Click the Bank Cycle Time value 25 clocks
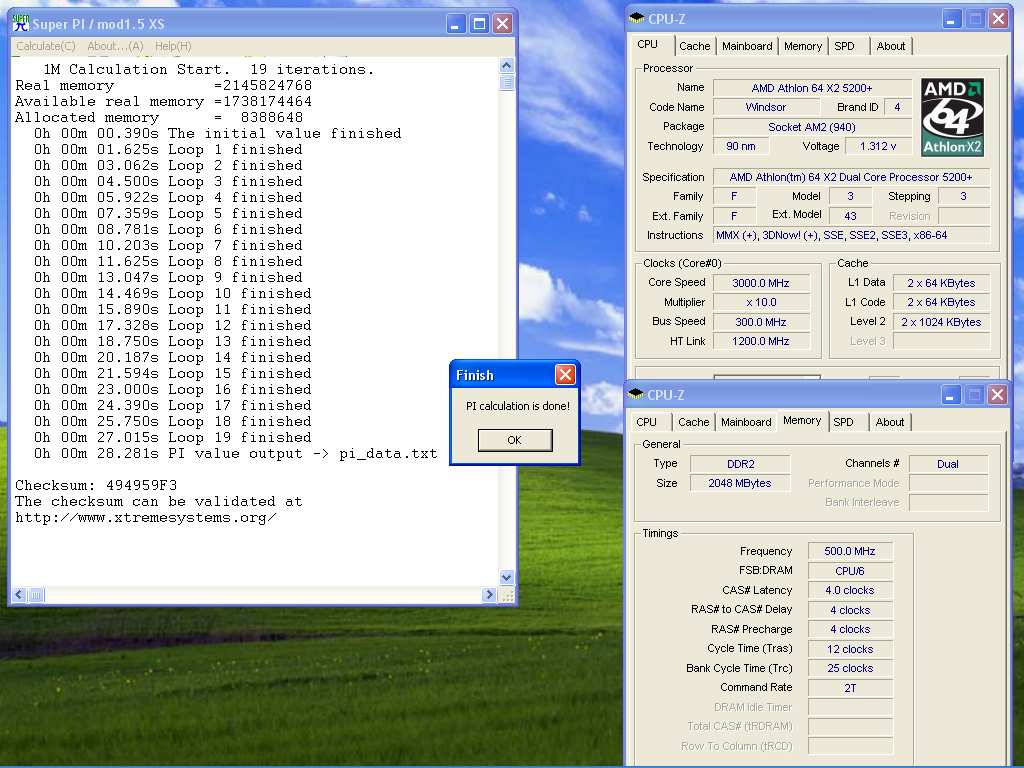 [850, 668]
